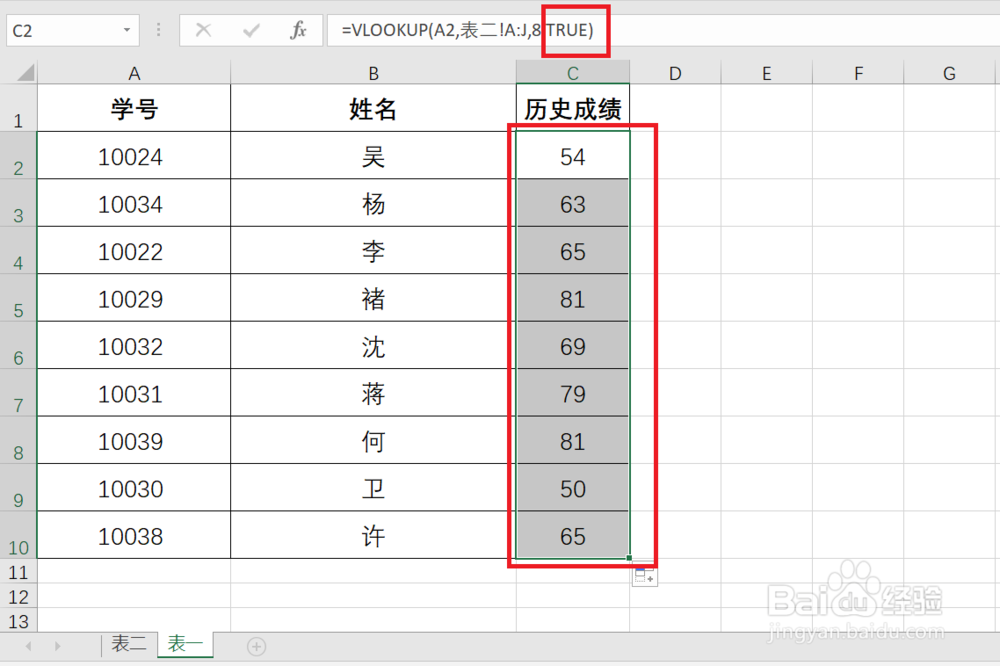Click the cell containing 蒋
Image resolution: width=1000 pixels, height=666 pixels.
click(x=373, y=393)
